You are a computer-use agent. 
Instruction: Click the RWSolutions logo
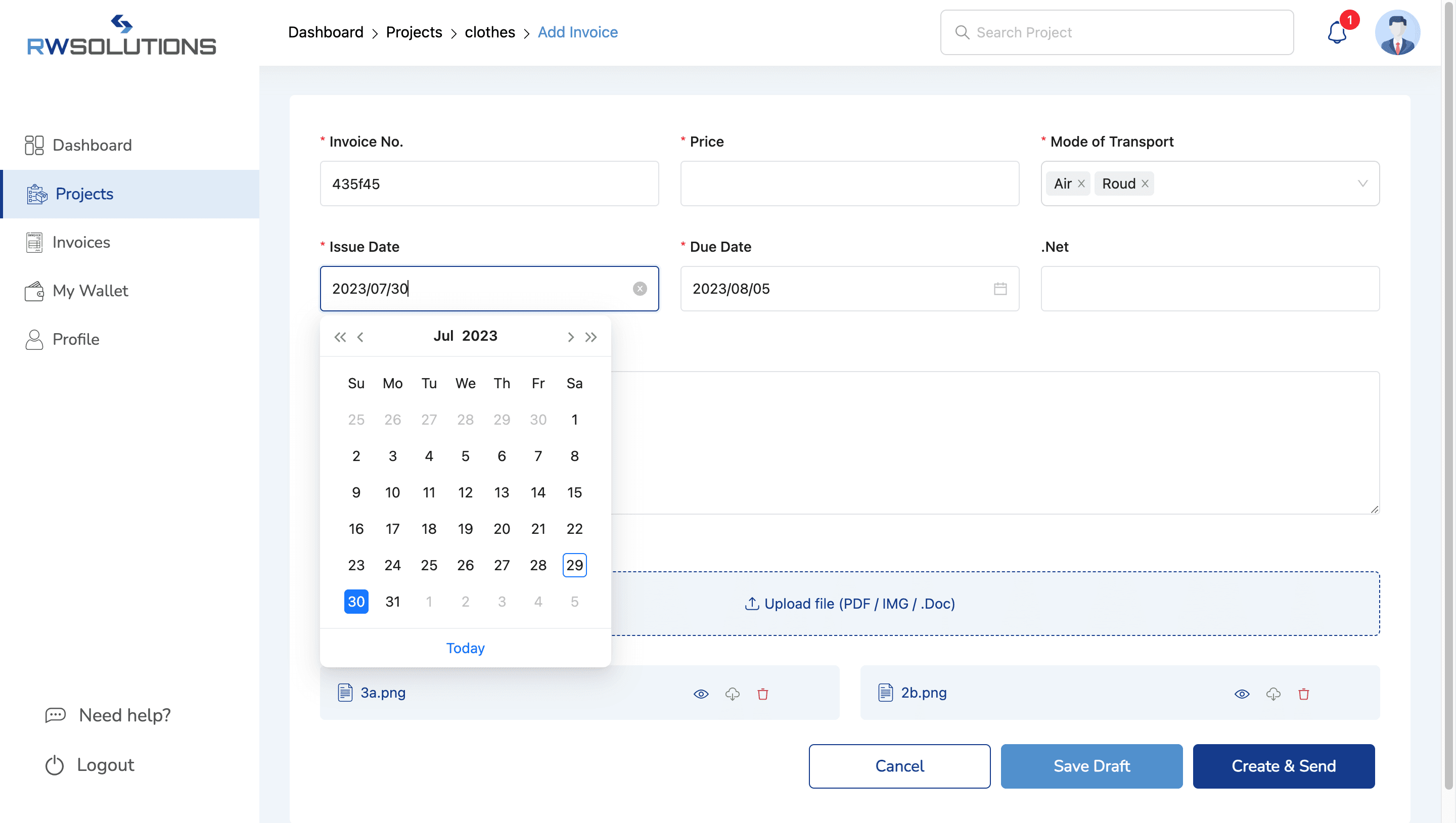(x=121, y=35)
